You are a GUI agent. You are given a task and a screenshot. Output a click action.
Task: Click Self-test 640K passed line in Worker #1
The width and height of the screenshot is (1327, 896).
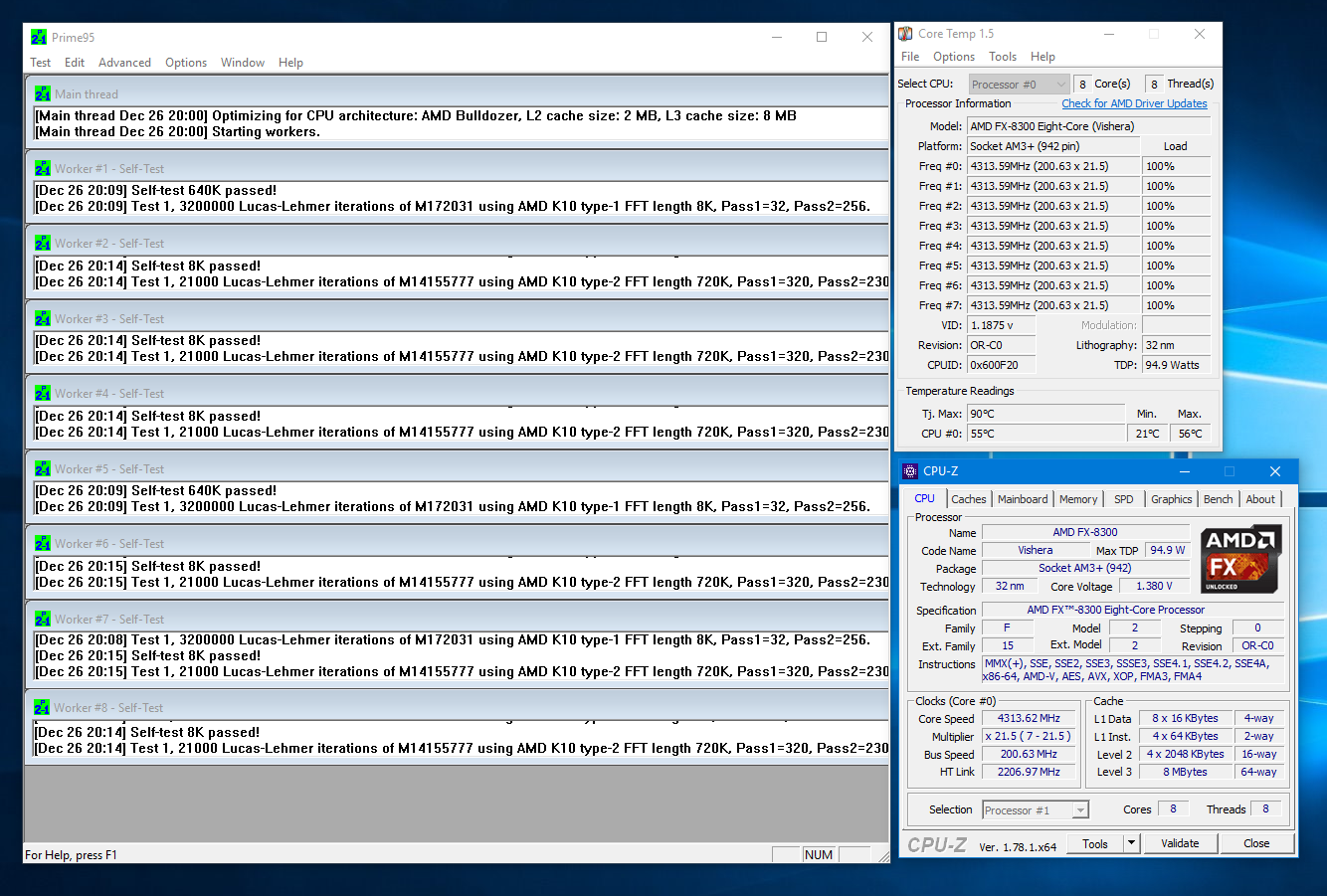tap(155, 190)
